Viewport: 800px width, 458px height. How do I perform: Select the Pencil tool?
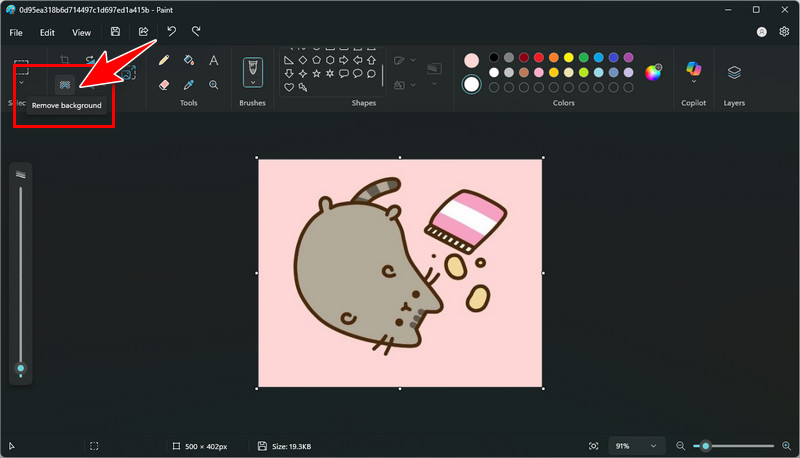164,60
